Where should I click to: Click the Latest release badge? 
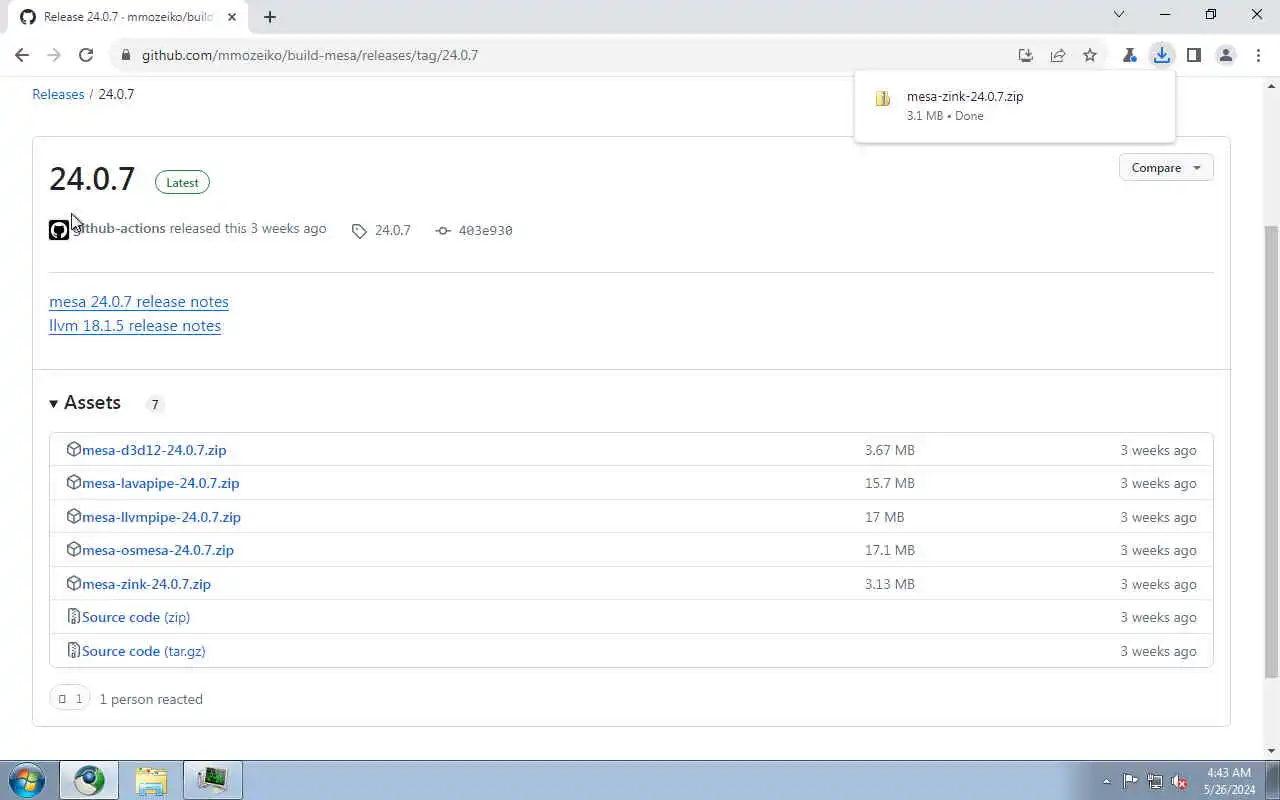coord(182,182)
